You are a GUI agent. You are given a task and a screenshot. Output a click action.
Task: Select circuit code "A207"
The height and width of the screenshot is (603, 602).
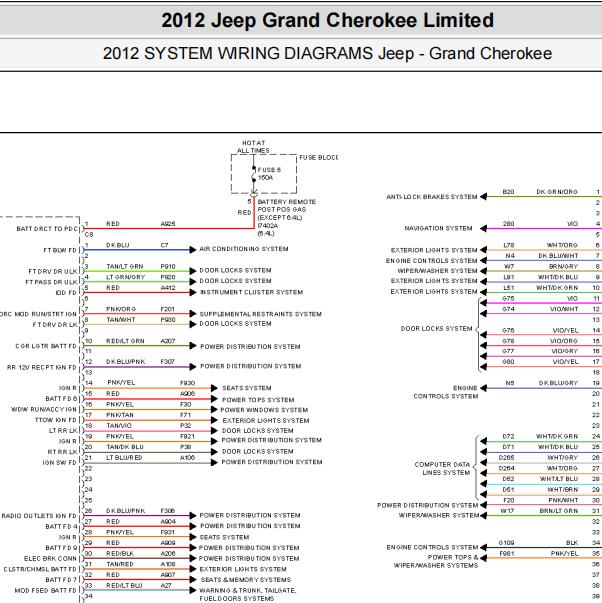click(168, 341)
